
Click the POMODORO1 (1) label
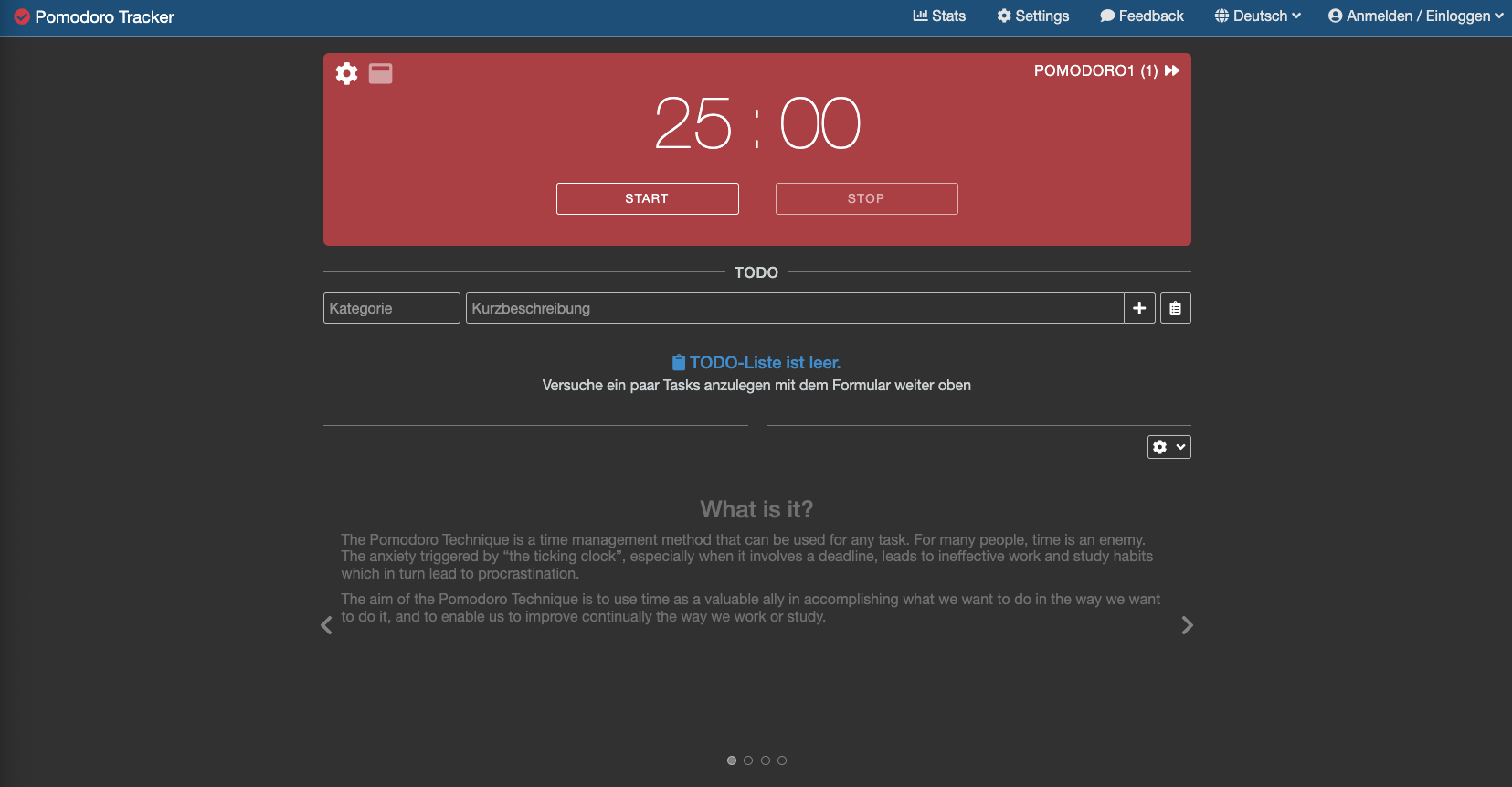1096,70
